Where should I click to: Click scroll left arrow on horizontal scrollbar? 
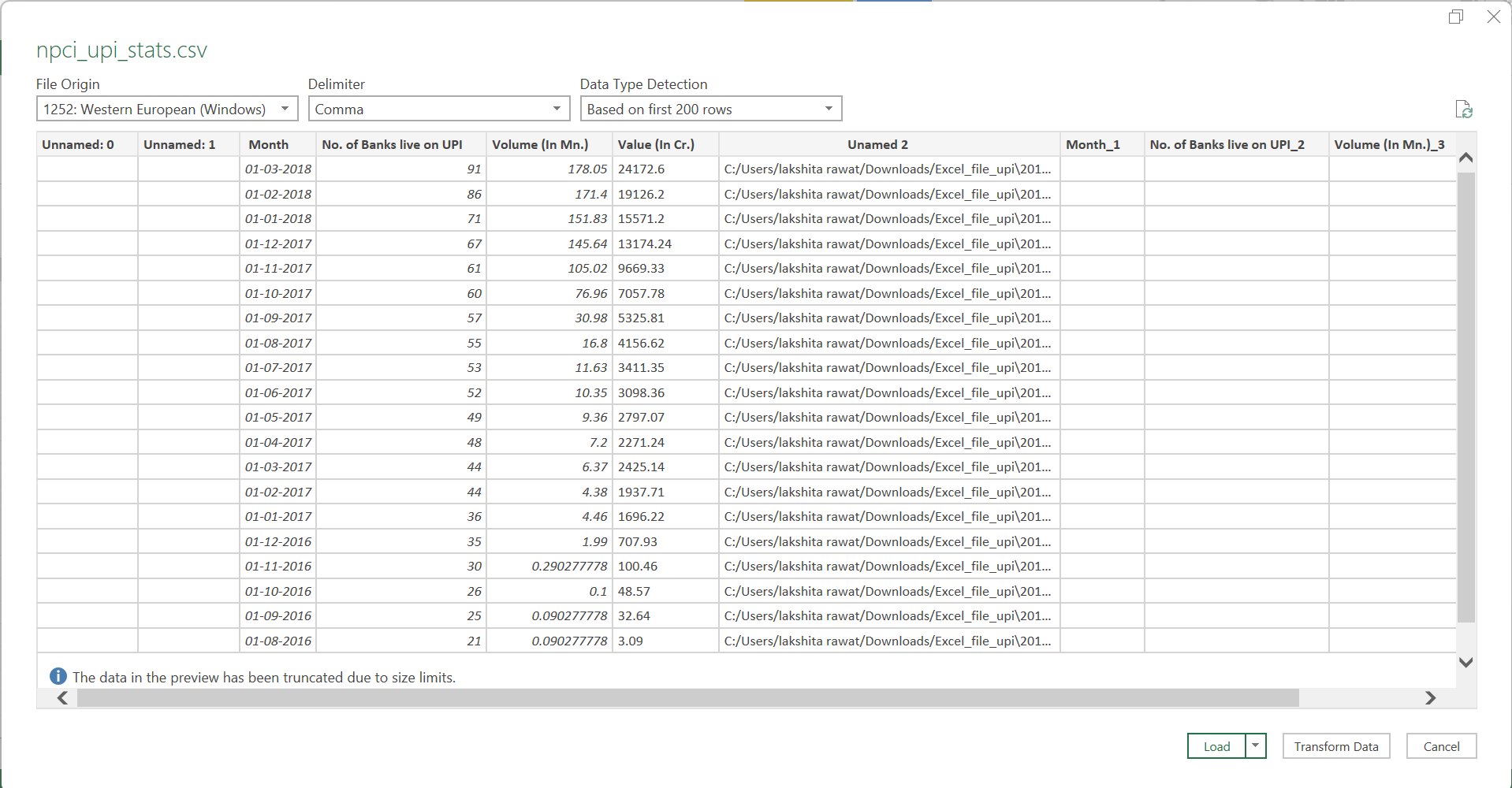coord(62,698)
